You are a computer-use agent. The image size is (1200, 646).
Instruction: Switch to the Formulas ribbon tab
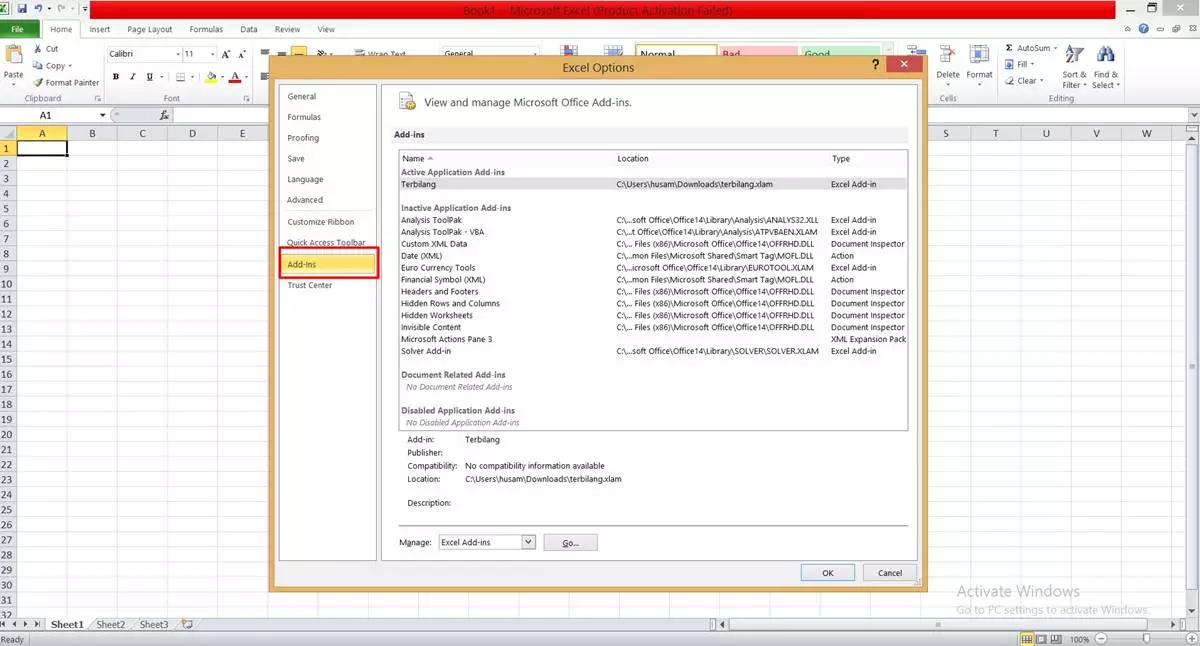pos(206,30)
